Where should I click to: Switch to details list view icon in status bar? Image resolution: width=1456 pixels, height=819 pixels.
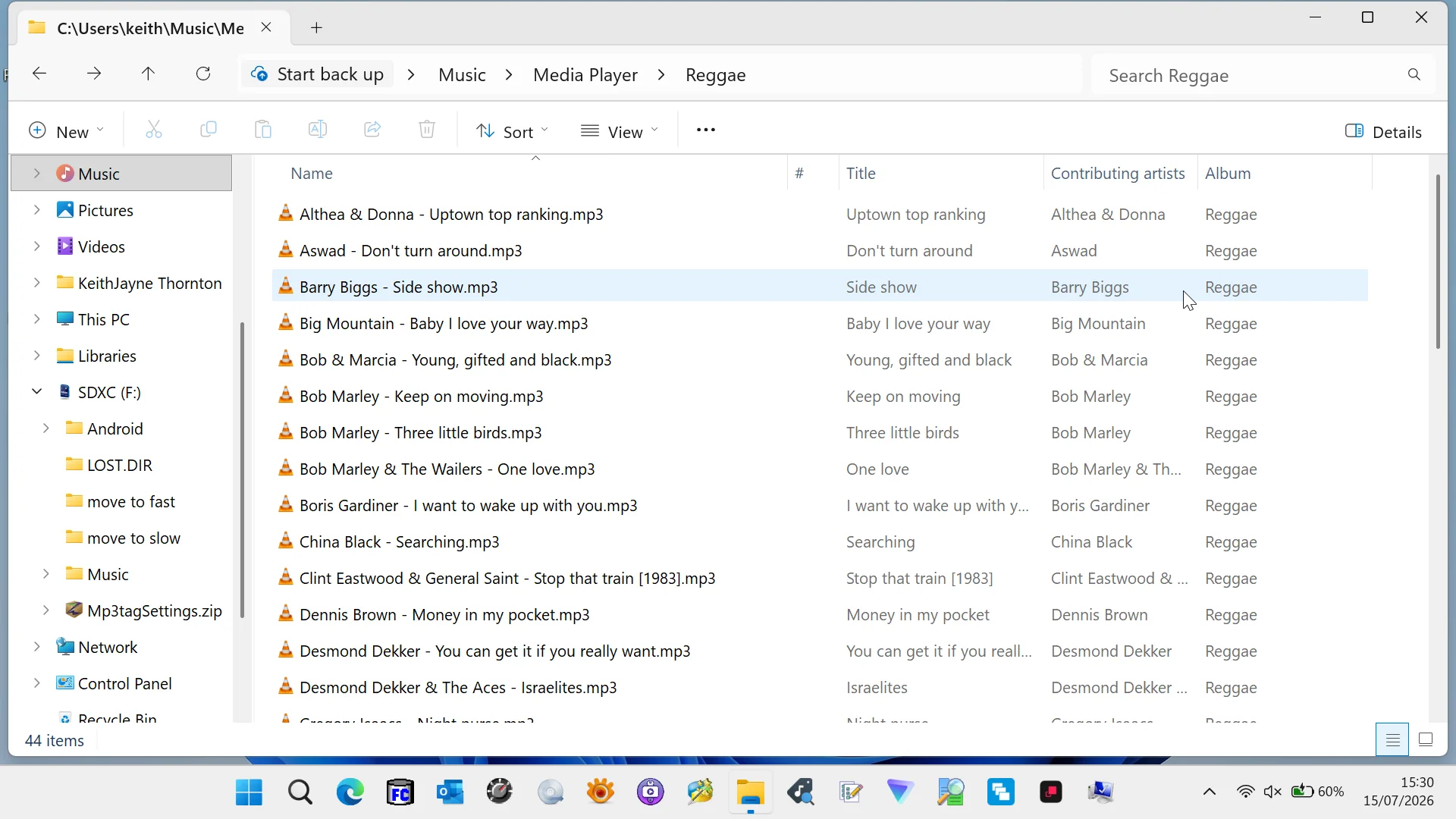(1393, 739)
